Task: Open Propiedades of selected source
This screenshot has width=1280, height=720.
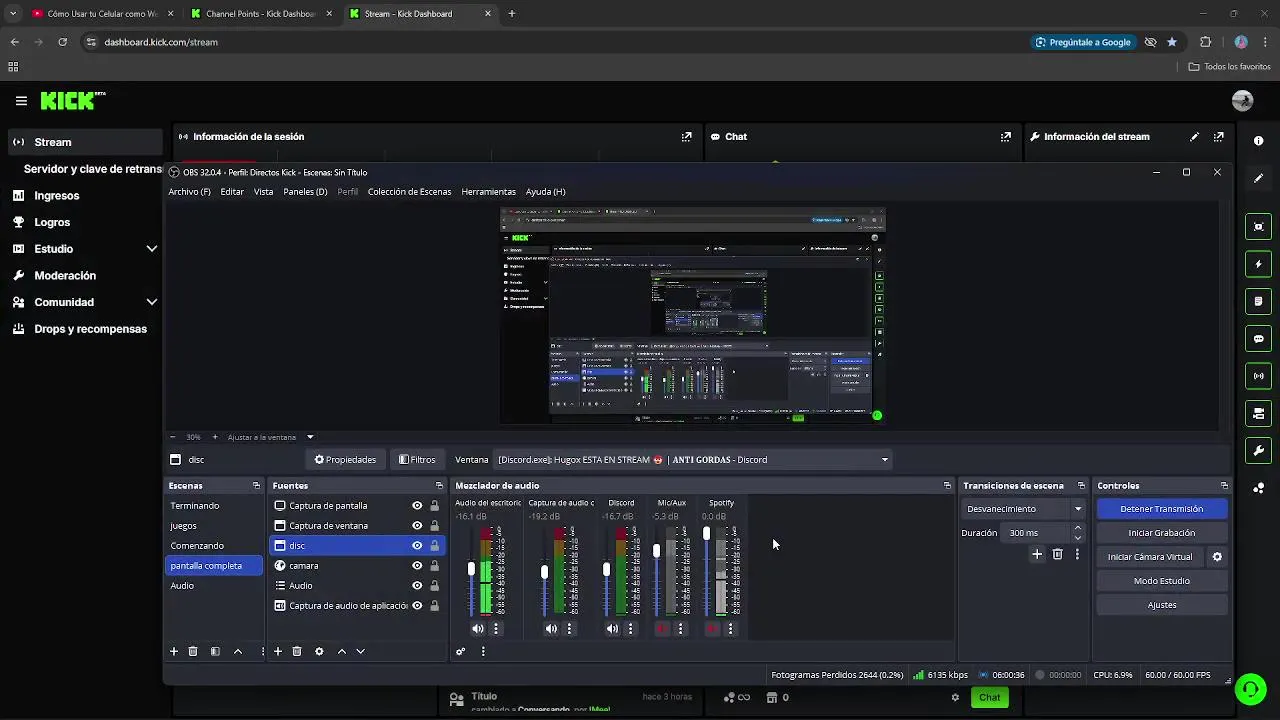Action: (x=346, y=460)
